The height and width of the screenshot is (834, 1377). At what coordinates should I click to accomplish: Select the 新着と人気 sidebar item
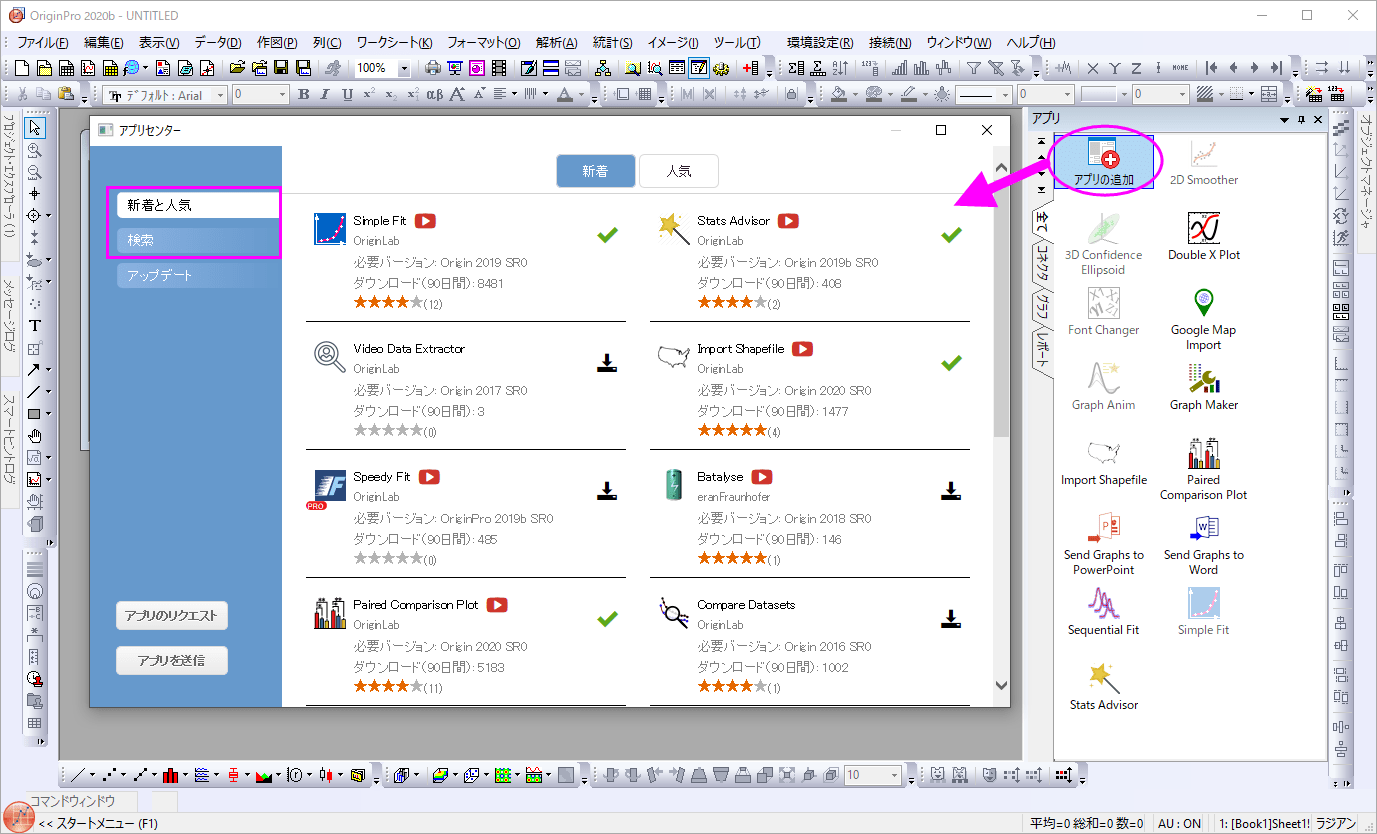[198, 205]
